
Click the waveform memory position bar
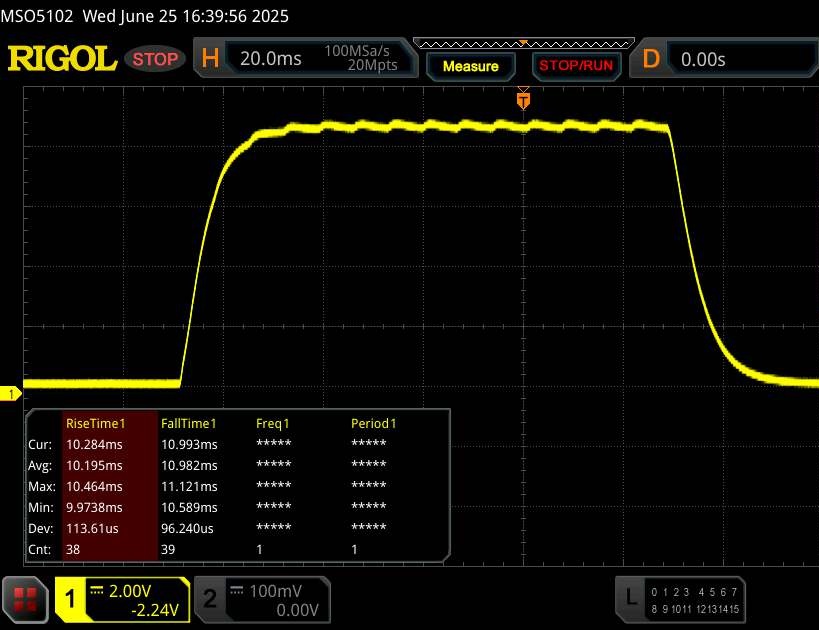(524, 43)
